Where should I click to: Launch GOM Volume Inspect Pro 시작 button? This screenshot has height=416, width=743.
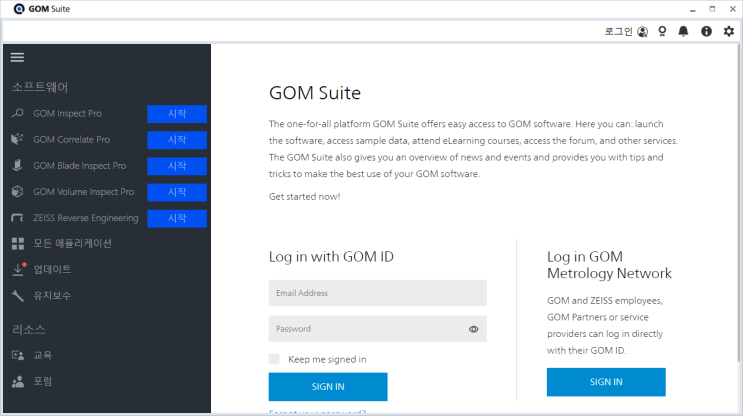coord(177,192)
